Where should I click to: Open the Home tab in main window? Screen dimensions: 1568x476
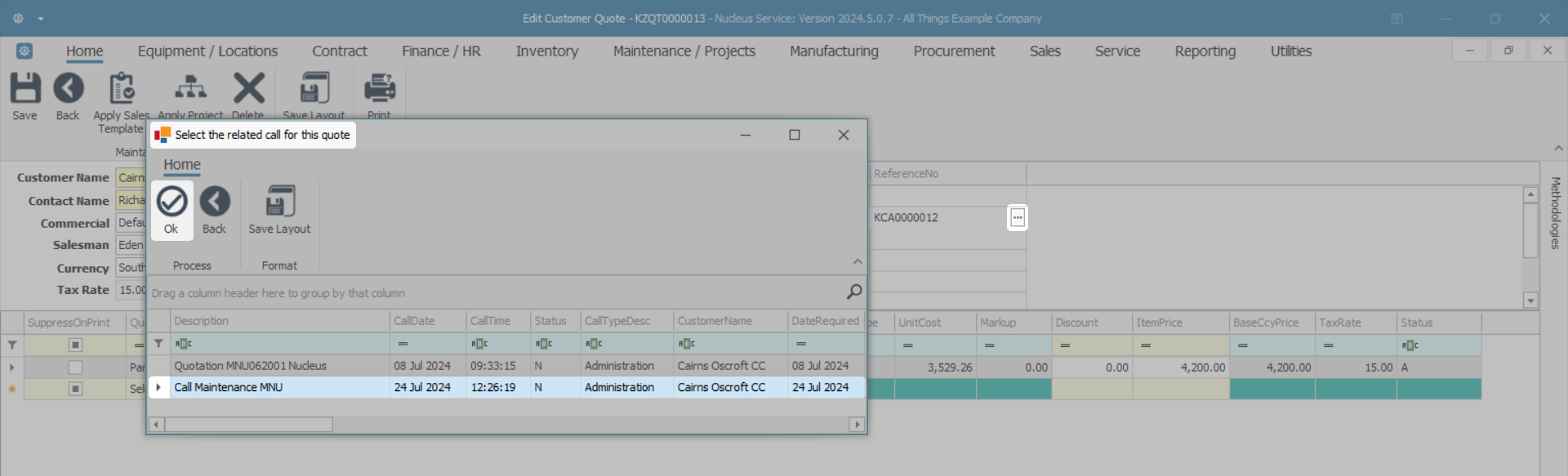pyautogui.click(x=85, y=51)
